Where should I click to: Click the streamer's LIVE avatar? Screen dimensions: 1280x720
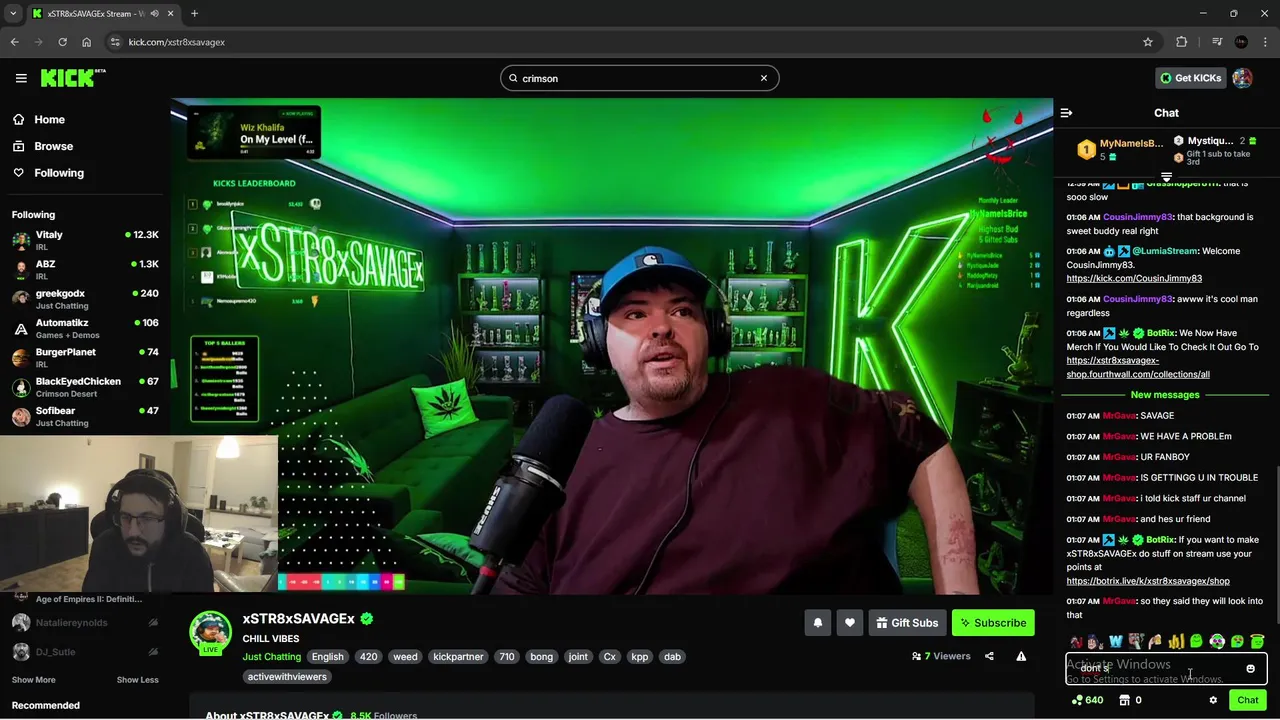click(x=210, y=634)
